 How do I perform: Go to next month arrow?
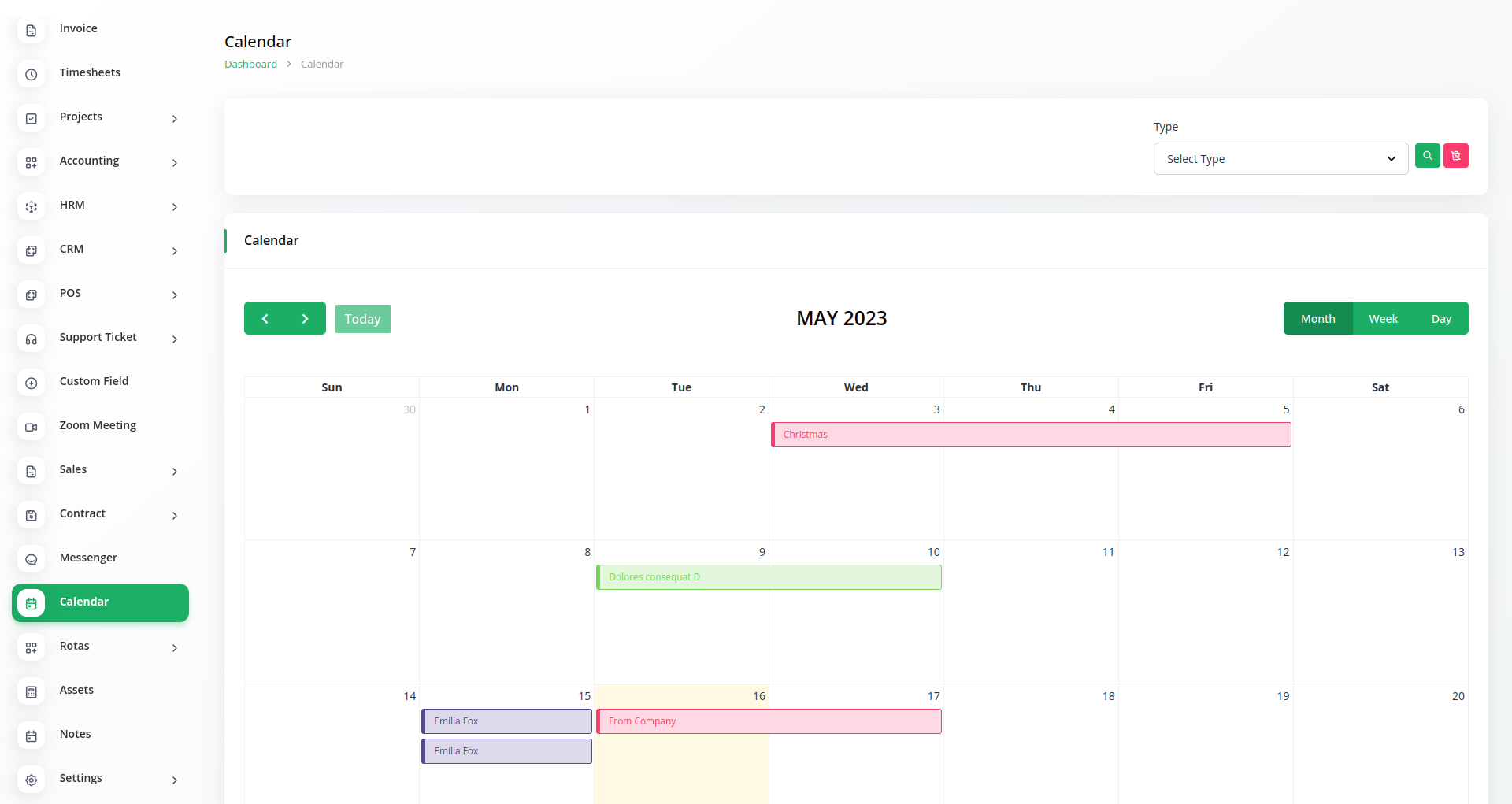click(x=306, y=319)
